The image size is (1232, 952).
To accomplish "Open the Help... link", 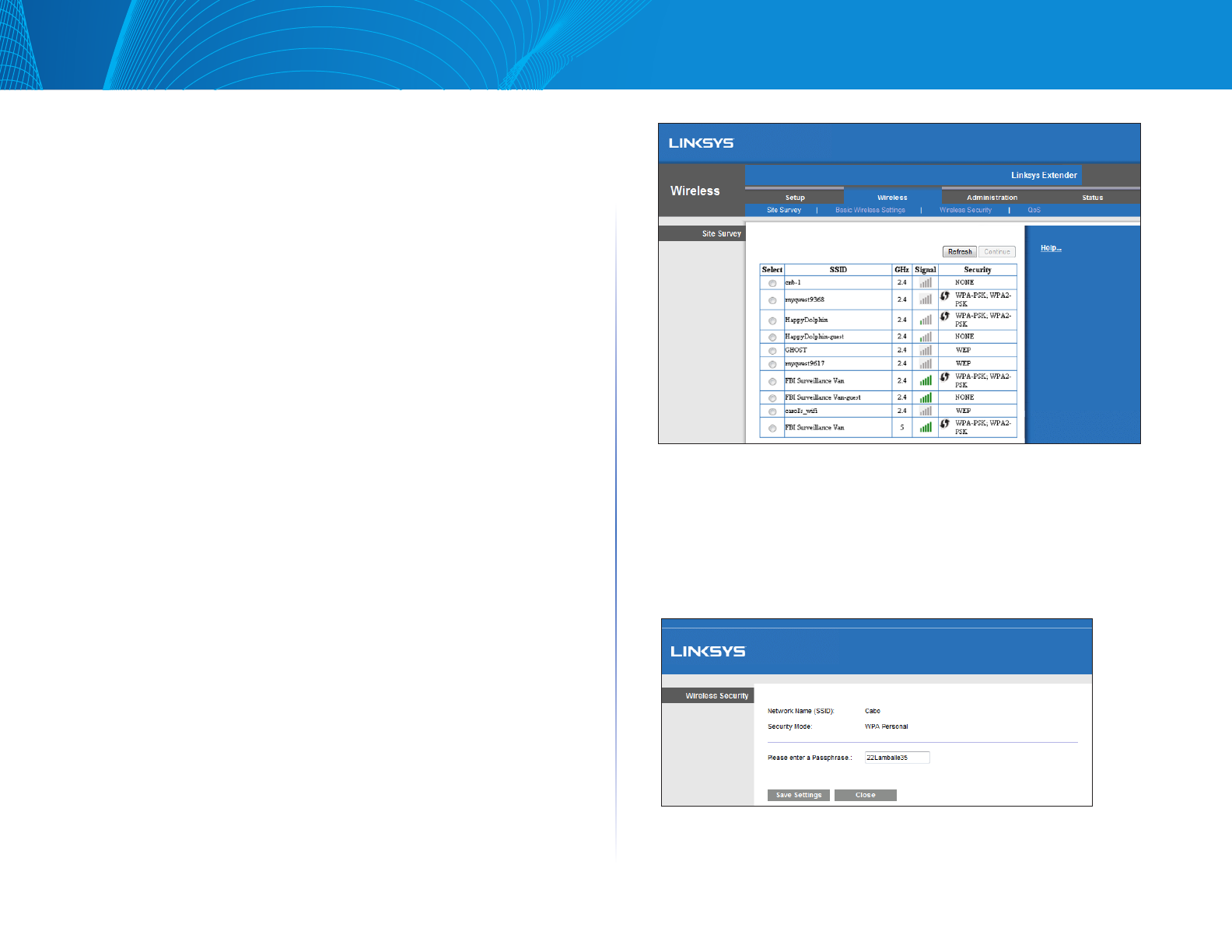I will (x=1051, y=248).
